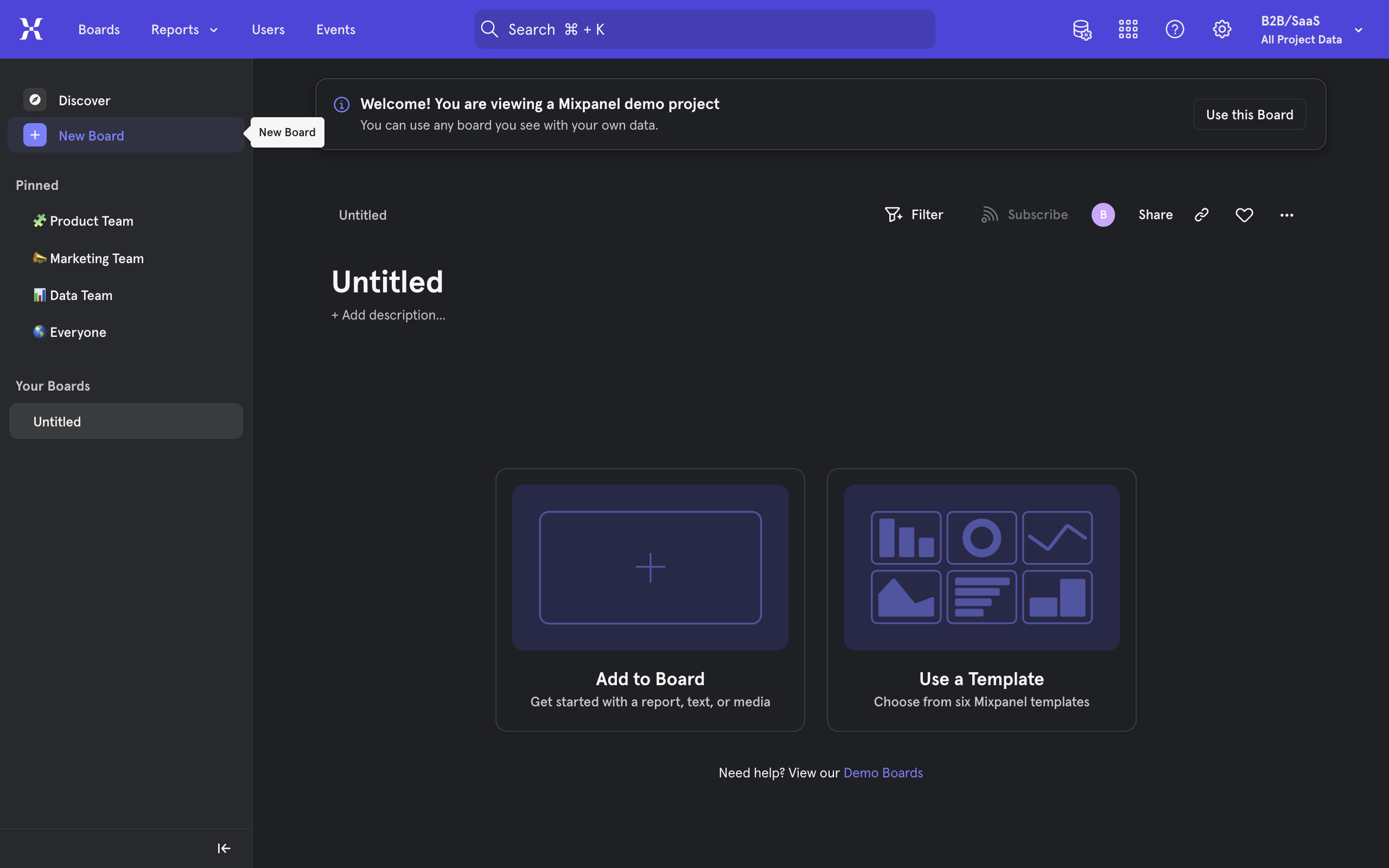The image size is (1389, 868).
Task: Open the settings gear icon
Action: point(1222,29)
